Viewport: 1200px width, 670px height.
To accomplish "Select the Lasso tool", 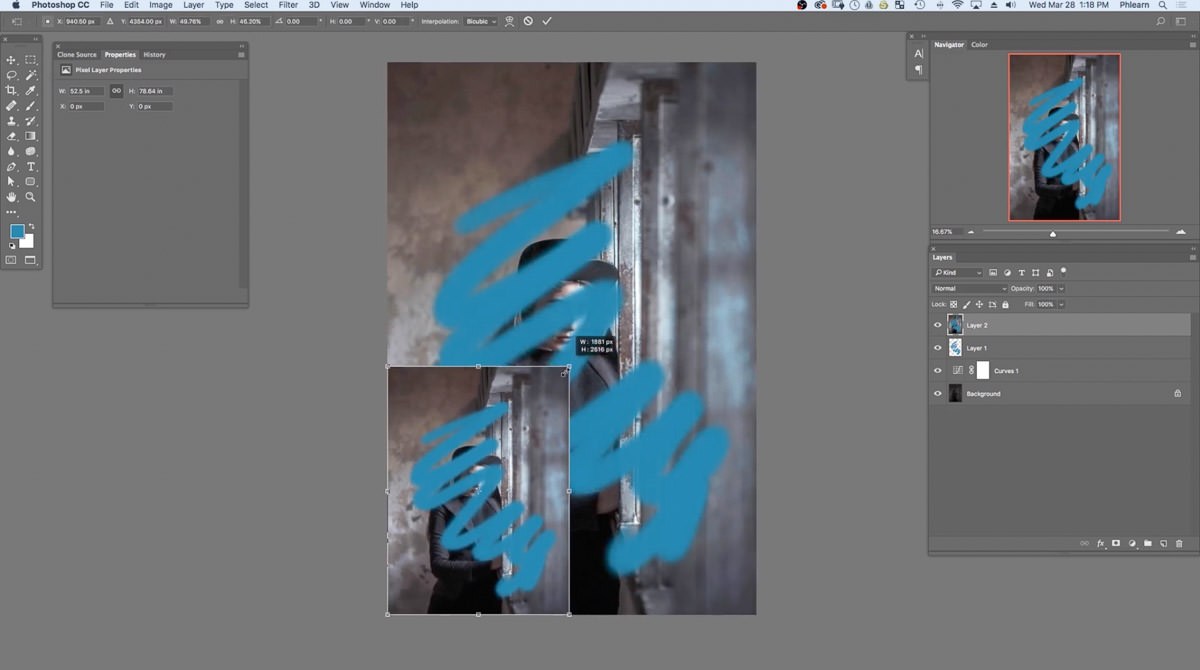I will 12,75.
